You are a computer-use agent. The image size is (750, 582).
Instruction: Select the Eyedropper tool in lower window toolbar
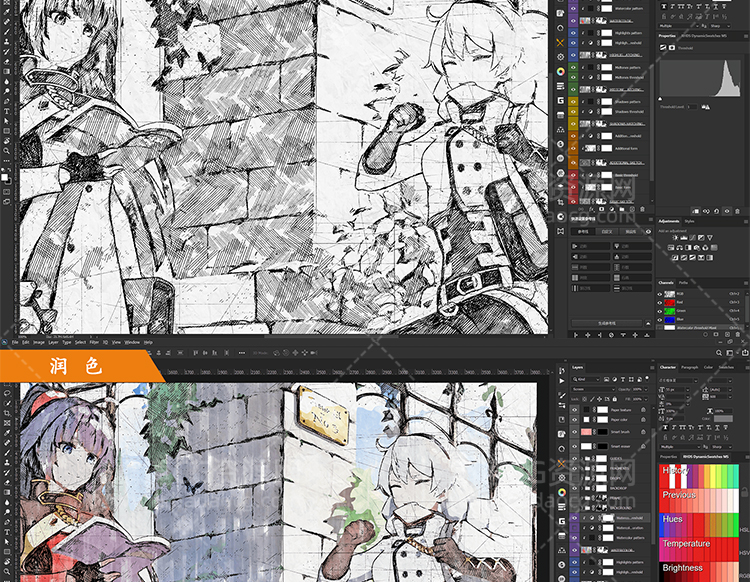pos(7,433)
